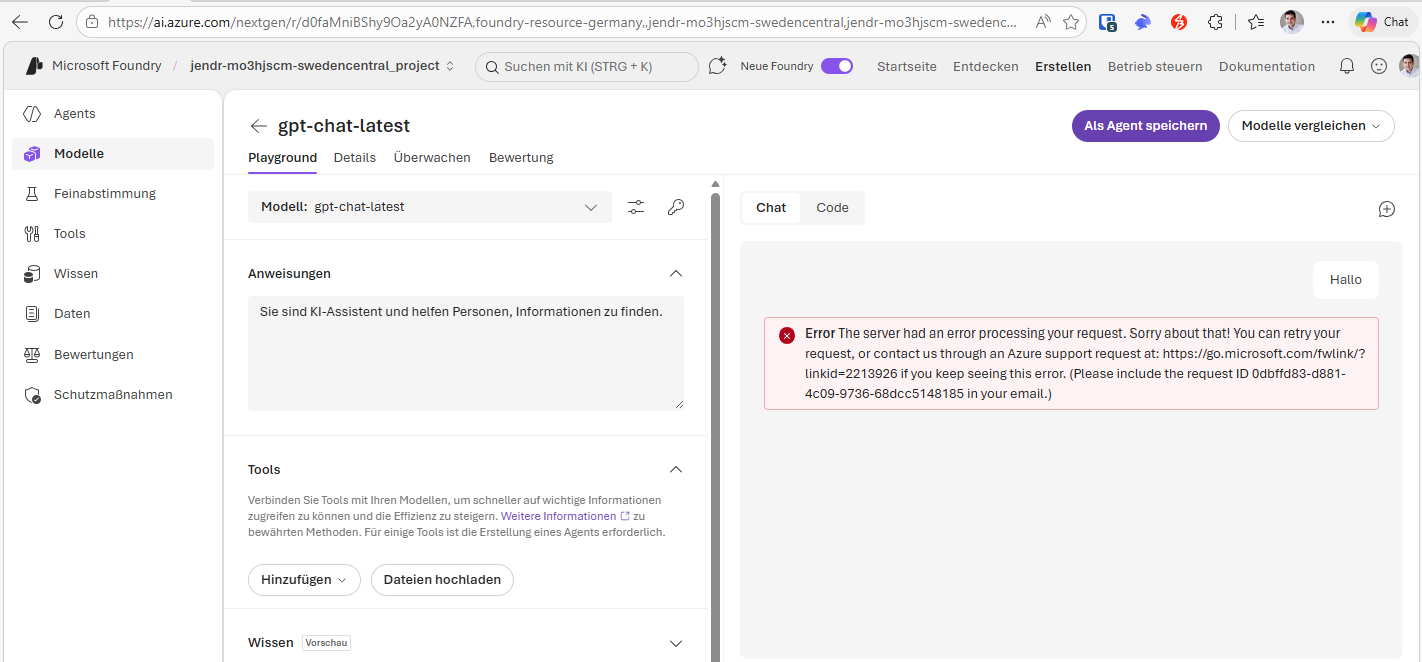Open the project selector dropdown in header
The width and height of the screenshot is (1422, 662).
click(x=323, y=66)
